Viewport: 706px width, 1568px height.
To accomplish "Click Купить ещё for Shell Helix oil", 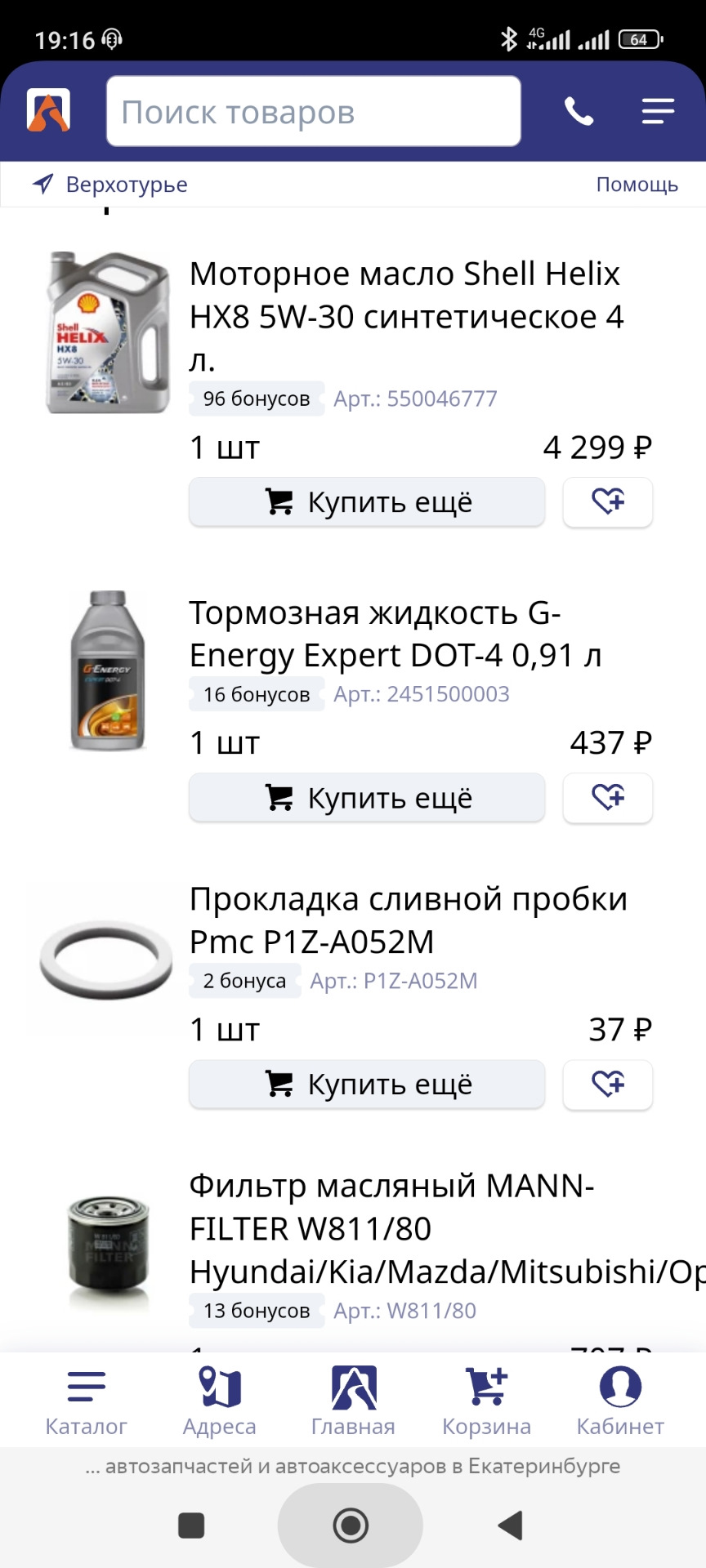I will pyautogui.click(x=367, y=501).
